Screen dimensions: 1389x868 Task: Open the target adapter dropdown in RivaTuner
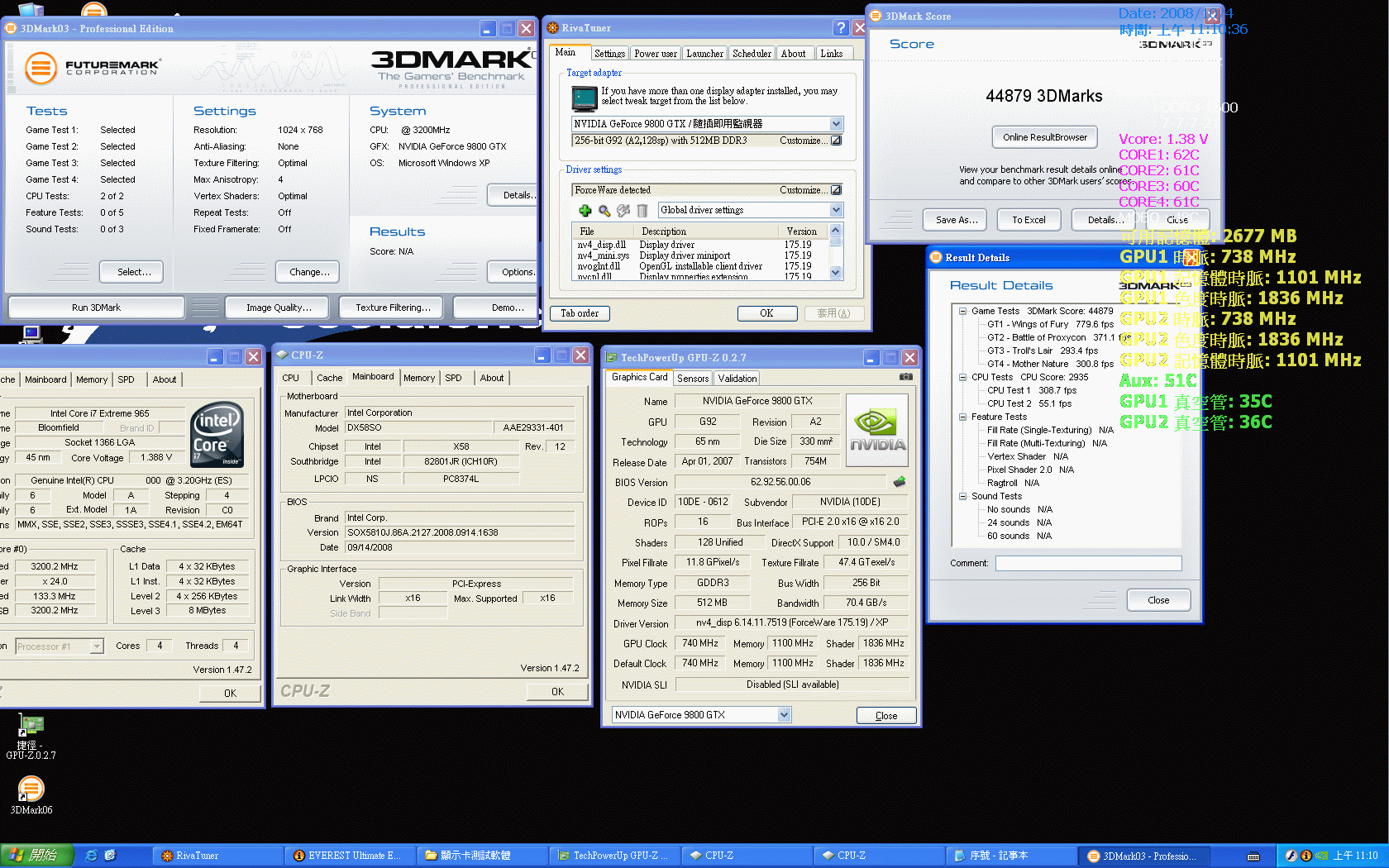tap(836, 124)
